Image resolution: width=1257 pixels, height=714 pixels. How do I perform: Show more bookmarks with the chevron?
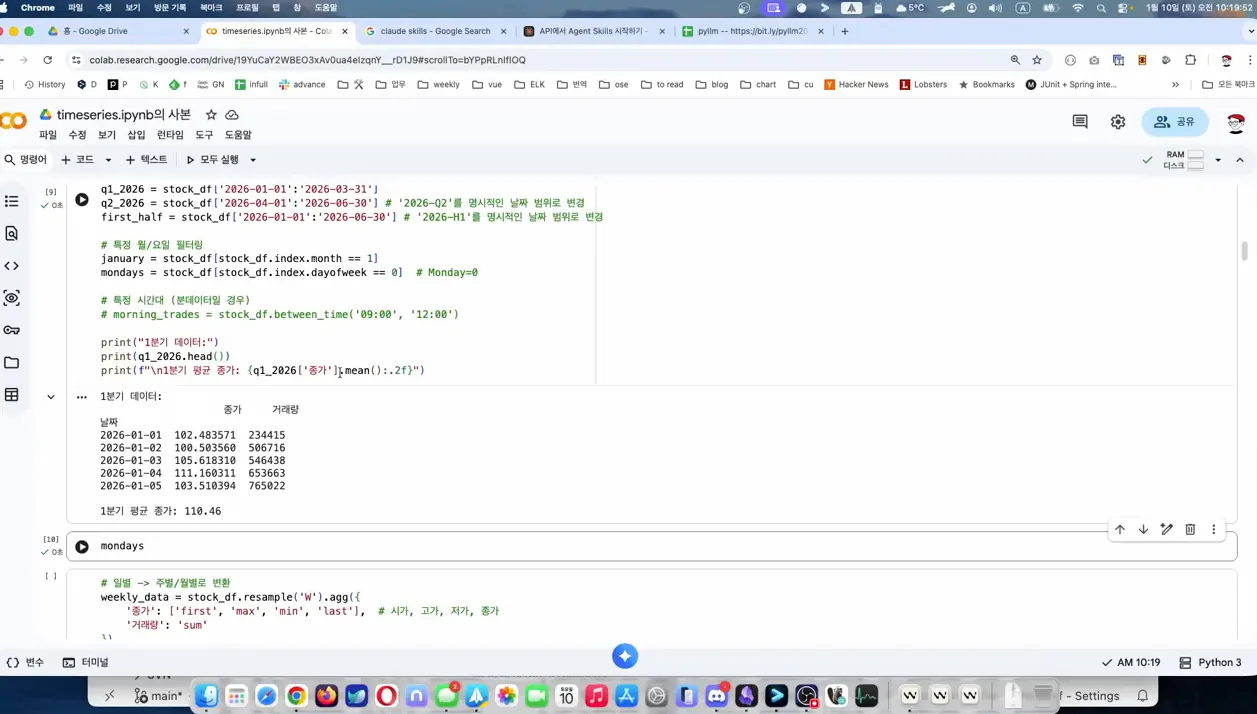point(1175,85)
